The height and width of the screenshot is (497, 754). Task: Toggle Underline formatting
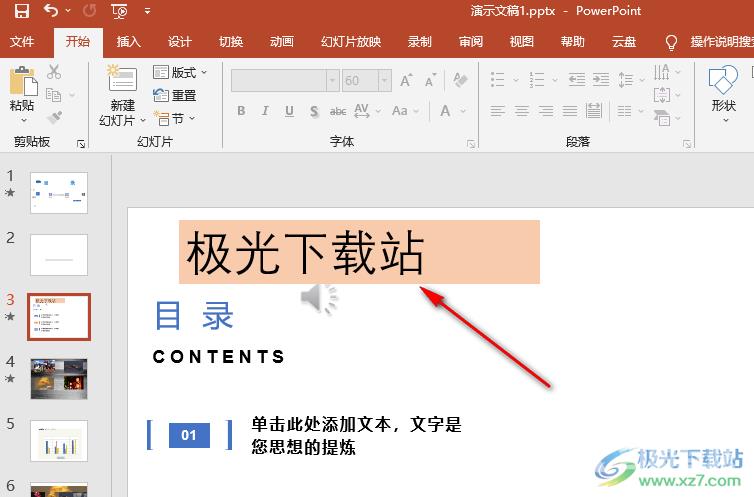pyautogui.click(x=289, y=111)
